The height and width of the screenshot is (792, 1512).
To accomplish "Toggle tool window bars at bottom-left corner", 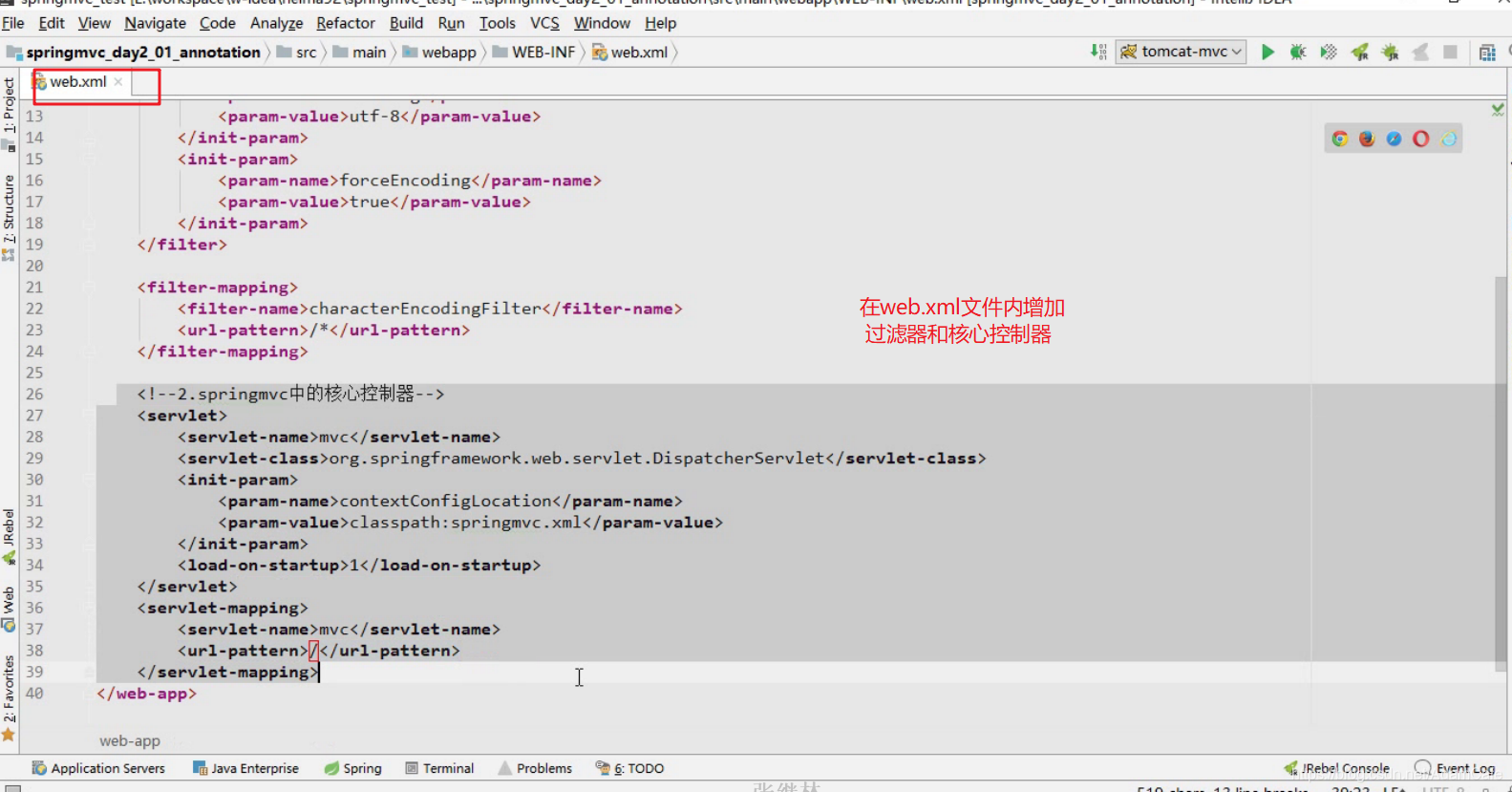I will point(12,788).
